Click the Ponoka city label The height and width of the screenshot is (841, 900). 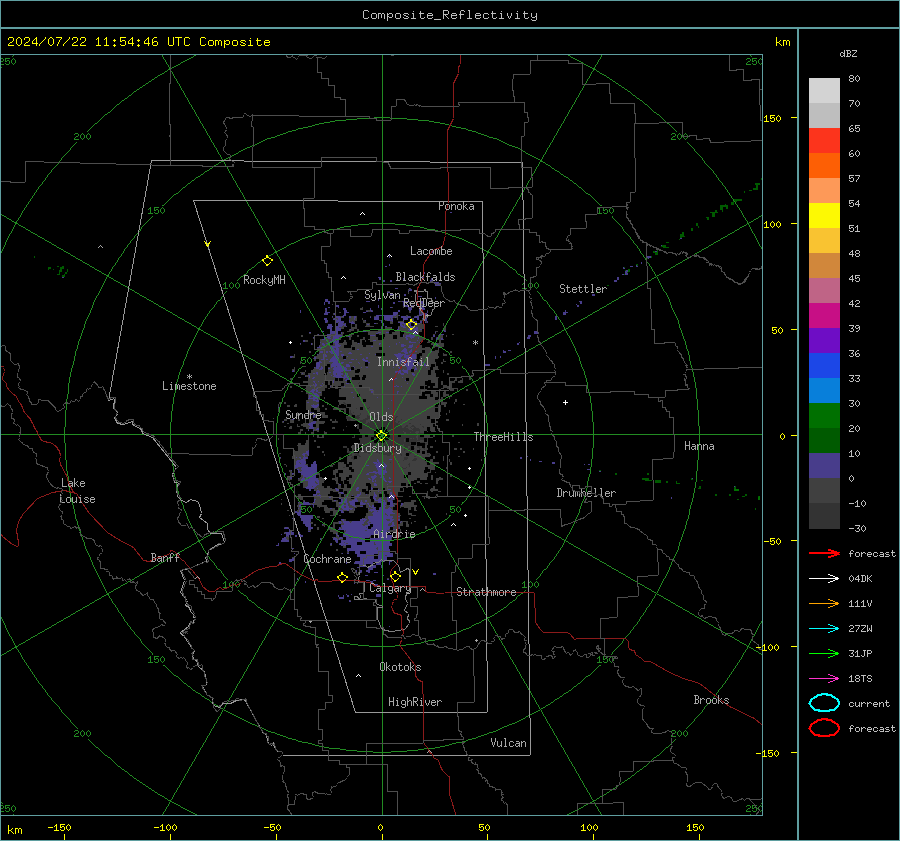[456, 206]
